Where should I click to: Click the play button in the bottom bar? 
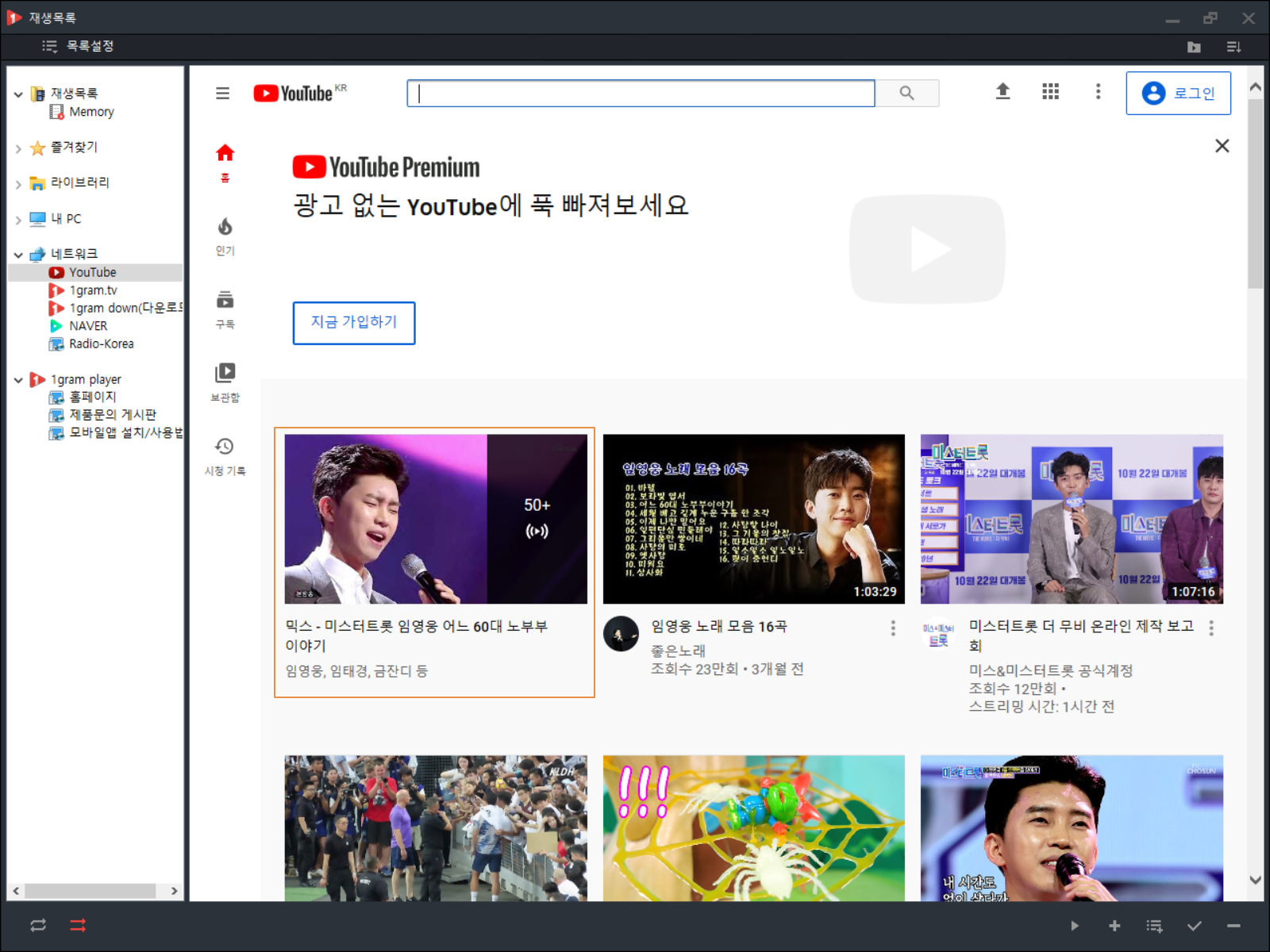[x=1074, y=926]
